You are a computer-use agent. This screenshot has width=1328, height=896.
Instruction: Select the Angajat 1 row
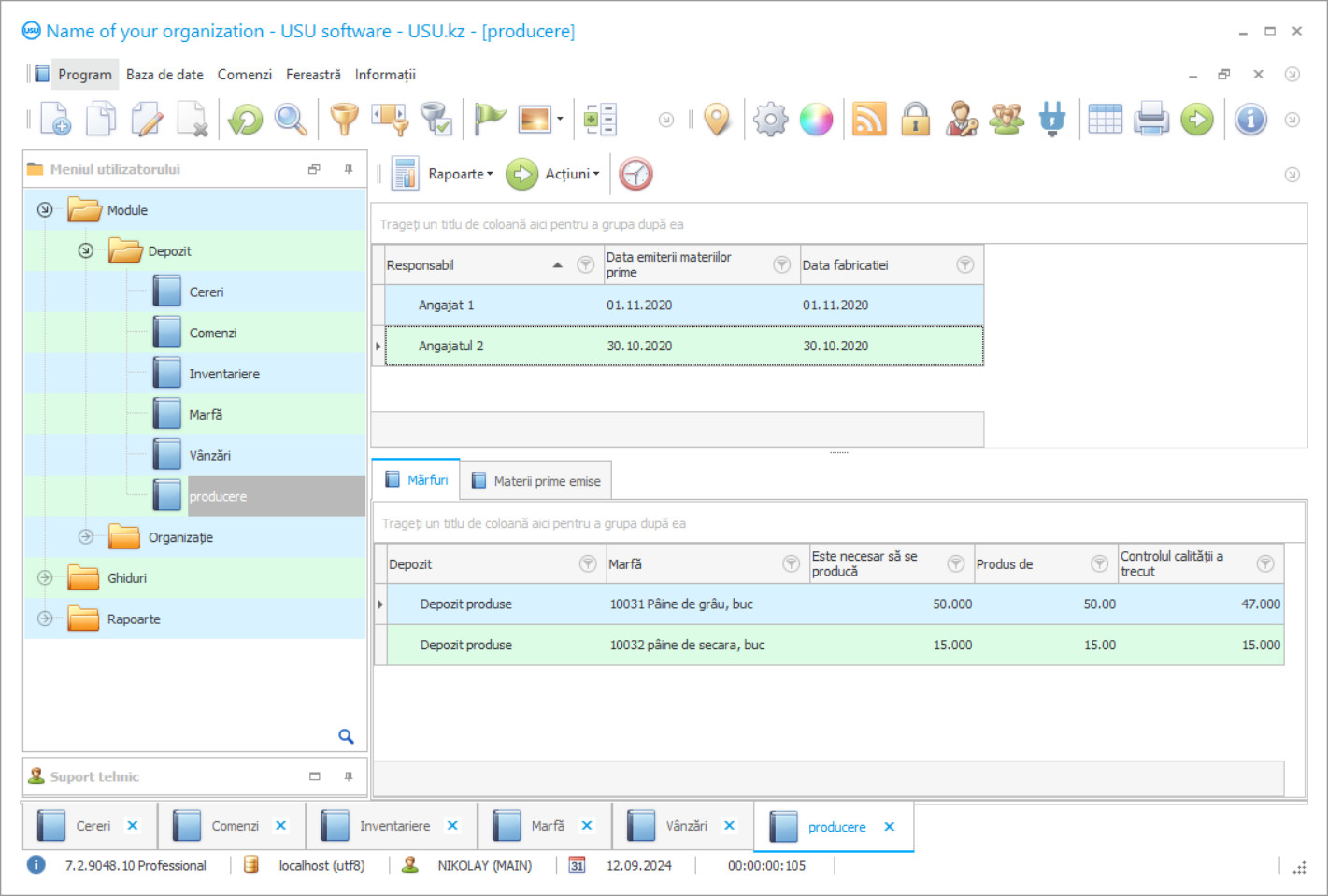tap(447, 306)
